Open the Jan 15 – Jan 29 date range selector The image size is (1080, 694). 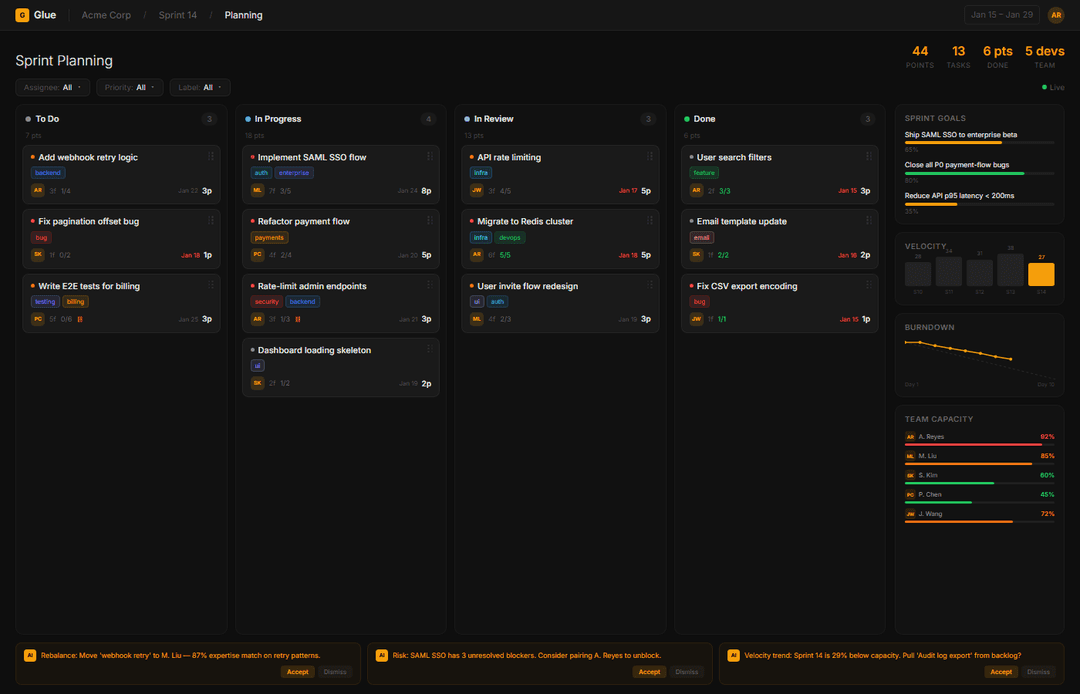(x=1000, y=15)
